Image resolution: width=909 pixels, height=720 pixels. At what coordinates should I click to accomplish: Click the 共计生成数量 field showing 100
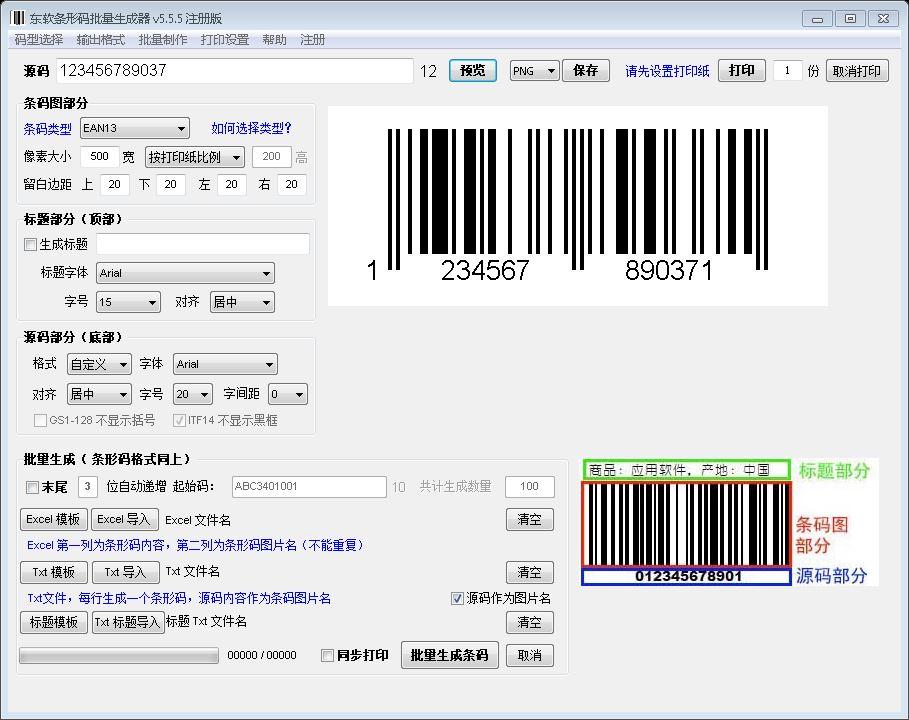[529, 486]
